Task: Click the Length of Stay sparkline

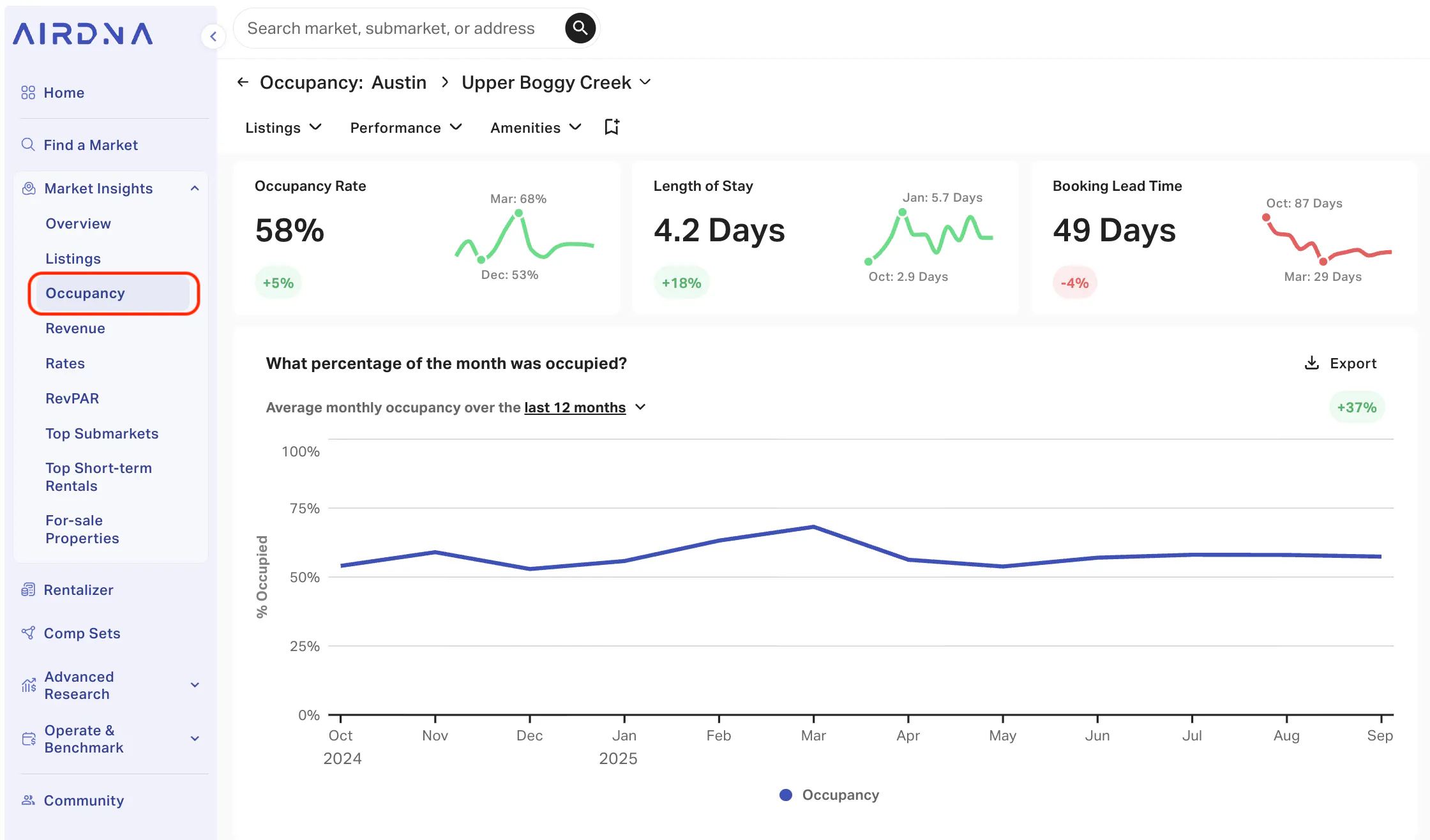Action: pos(929,236)
